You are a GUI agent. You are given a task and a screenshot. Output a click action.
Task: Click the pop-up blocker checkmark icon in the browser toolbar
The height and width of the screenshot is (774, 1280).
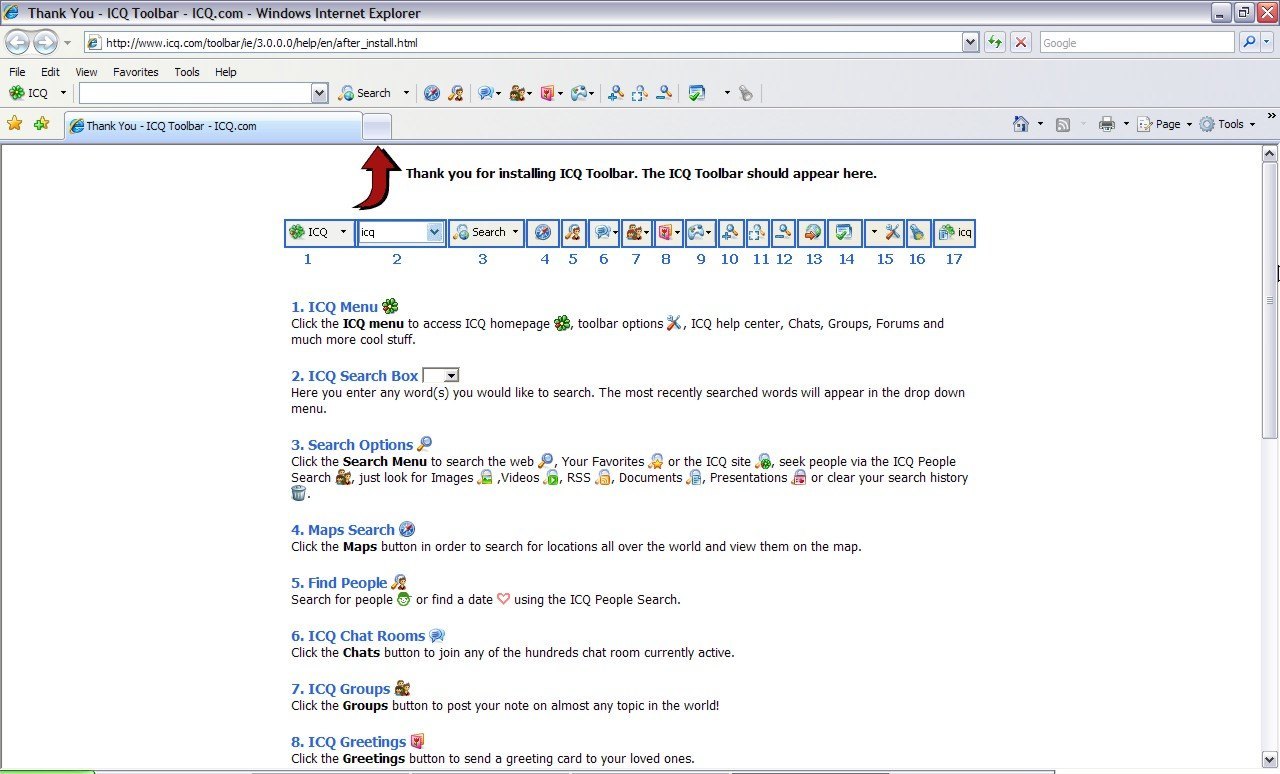(697, 93)
